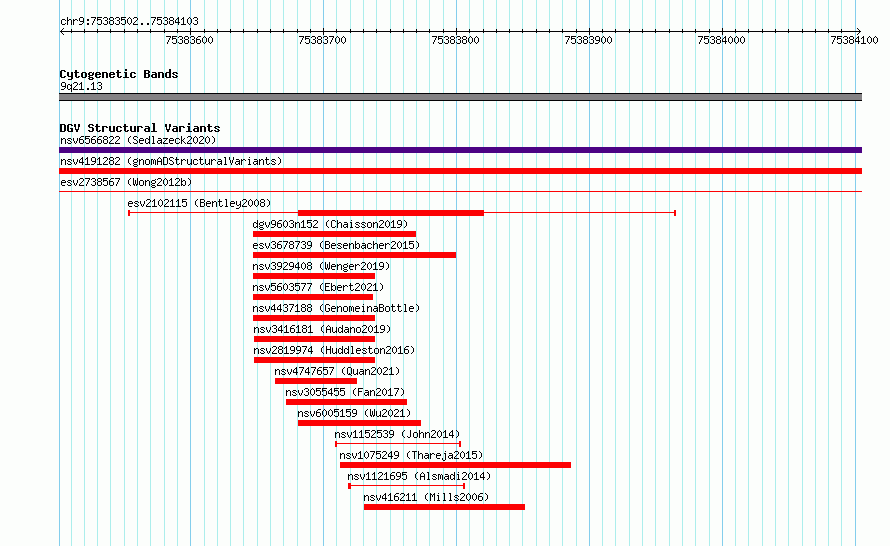Select the nsv6005159 variant bar
The height and width of the screenshot is (546, 890).
point(359,423)
